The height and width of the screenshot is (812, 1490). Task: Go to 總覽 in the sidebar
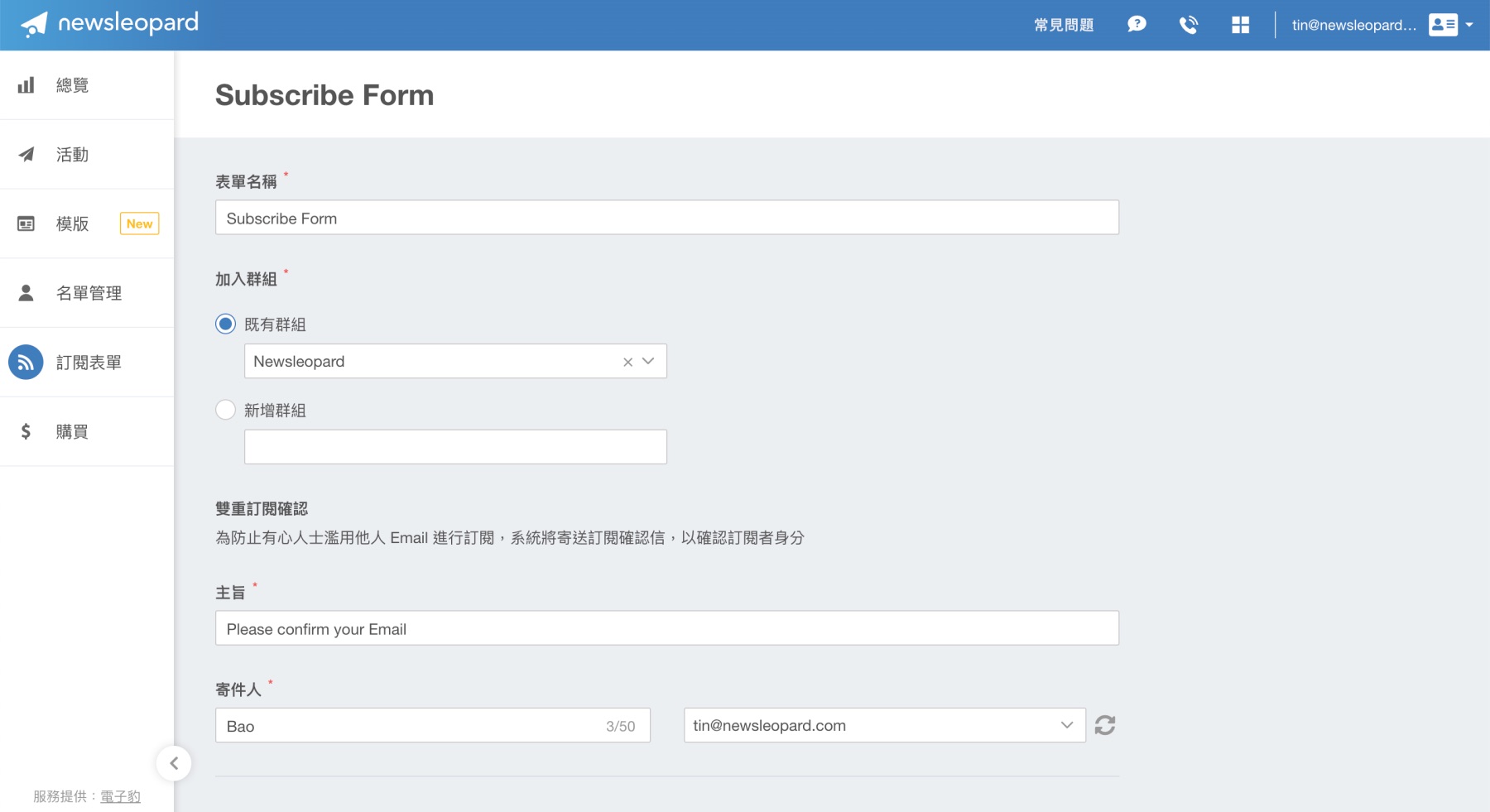click(72, 85)
